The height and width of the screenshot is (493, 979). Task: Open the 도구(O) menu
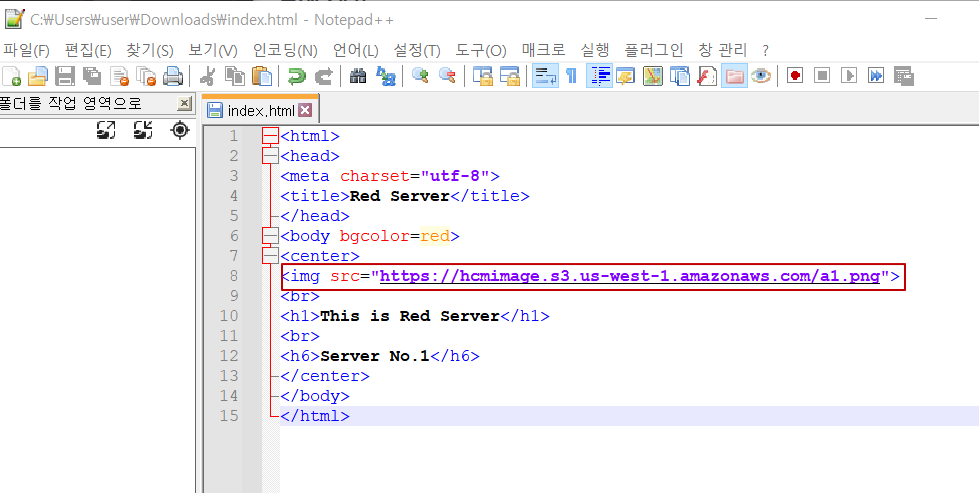[481, 51]
